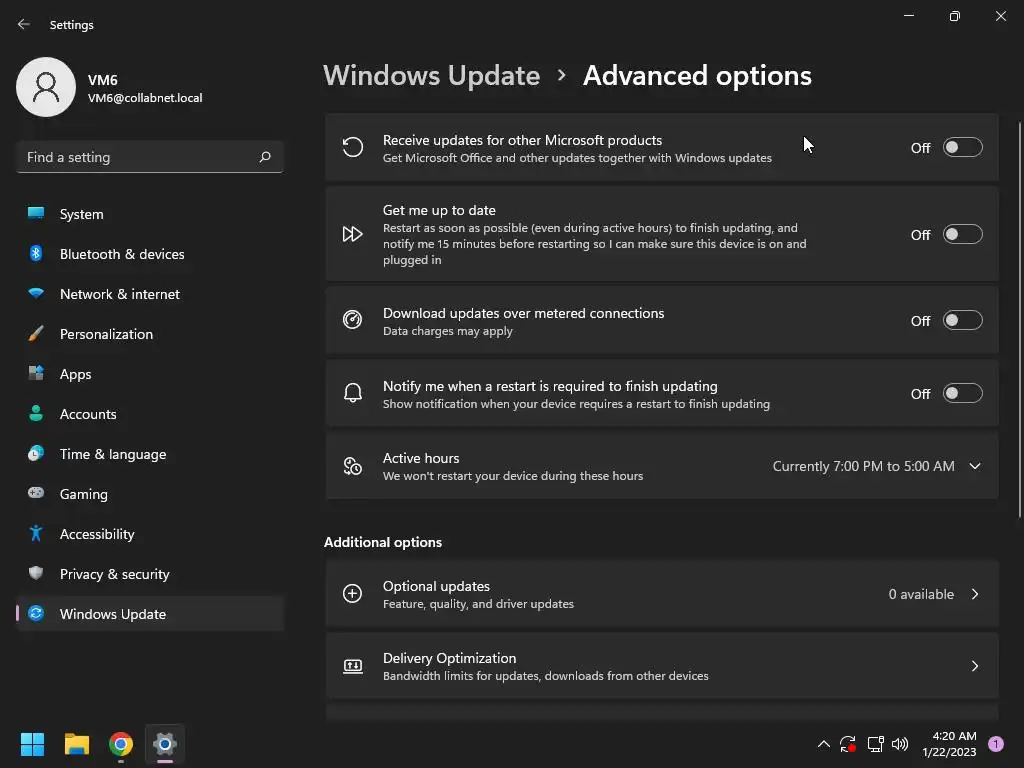The image size is (1024, 768).
Task: Navigate to Privacy & security
Action: click(150, 573)
